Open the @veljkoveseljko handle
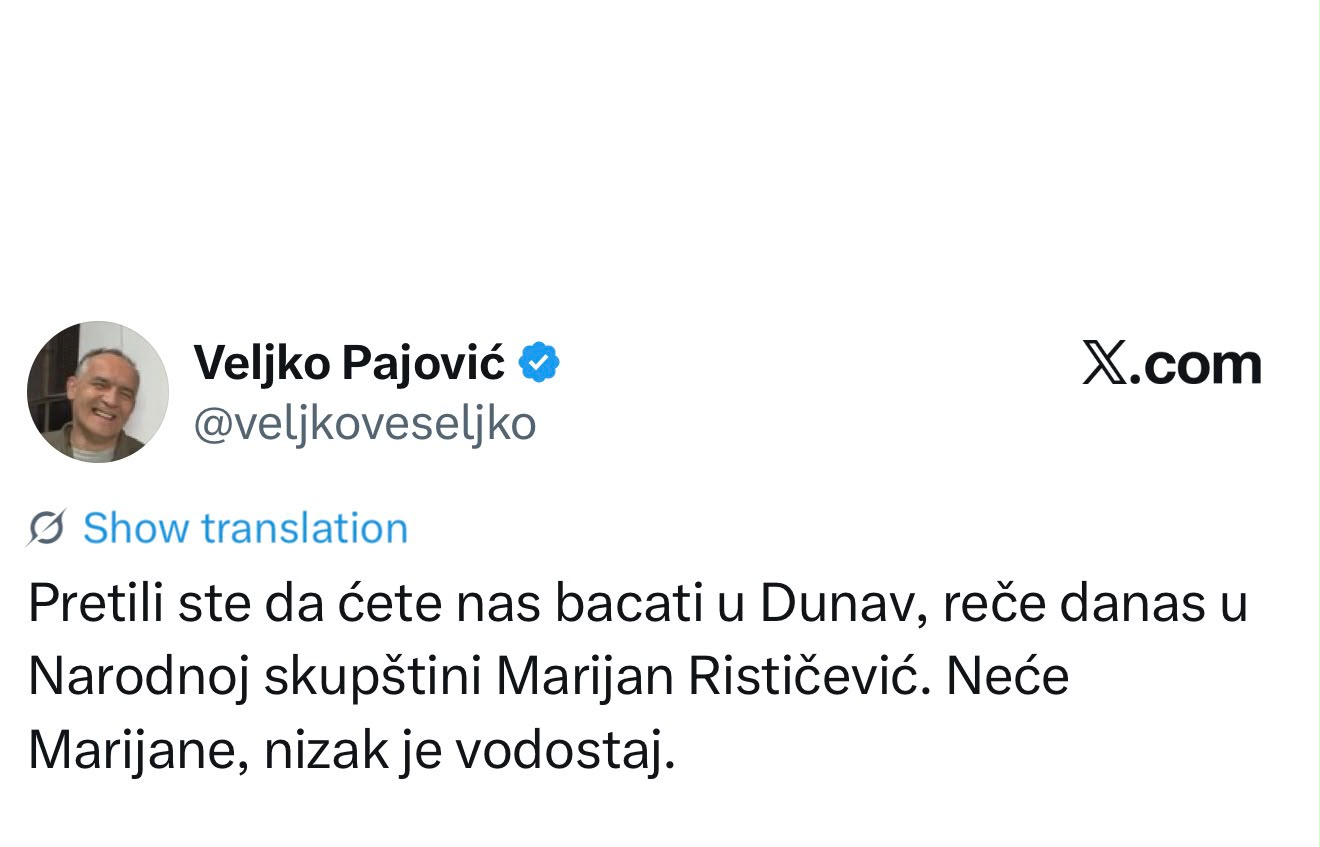Screen dimensions: 1320x847 [364, 425]
